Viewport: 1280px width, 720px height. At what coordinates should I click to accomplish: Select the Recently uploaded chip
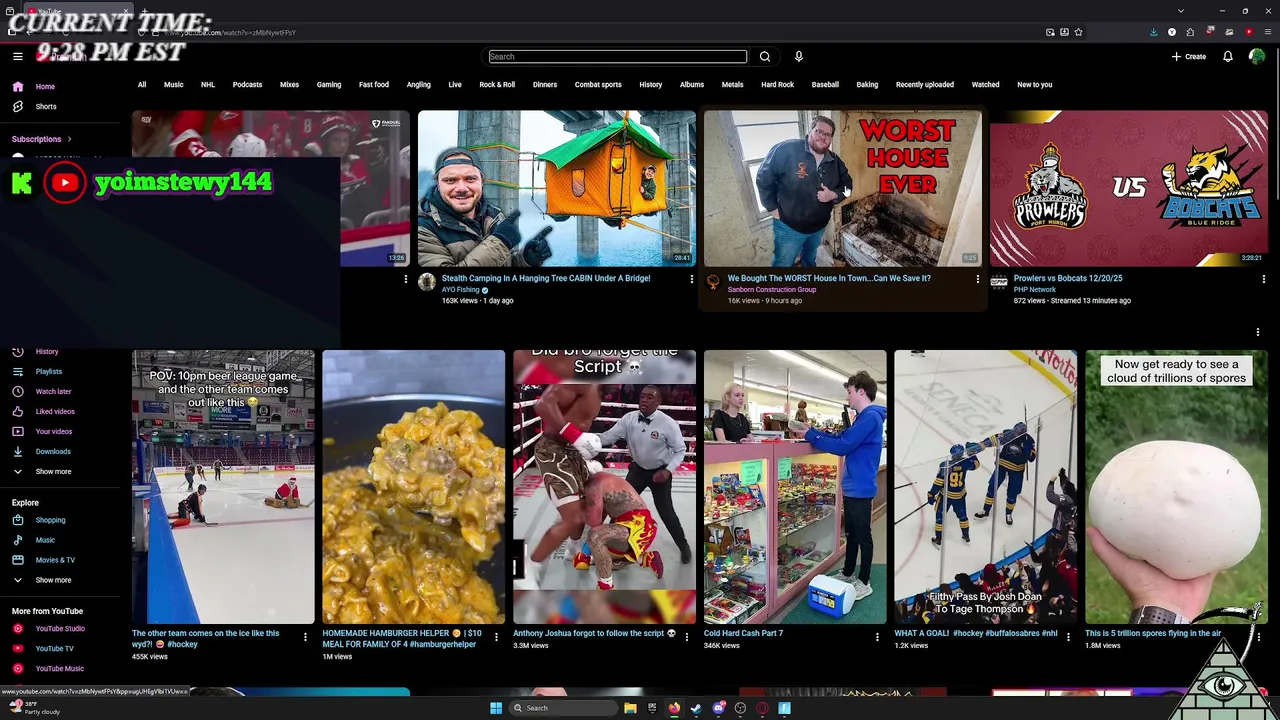pyautogui.click(x=925, y=85)
